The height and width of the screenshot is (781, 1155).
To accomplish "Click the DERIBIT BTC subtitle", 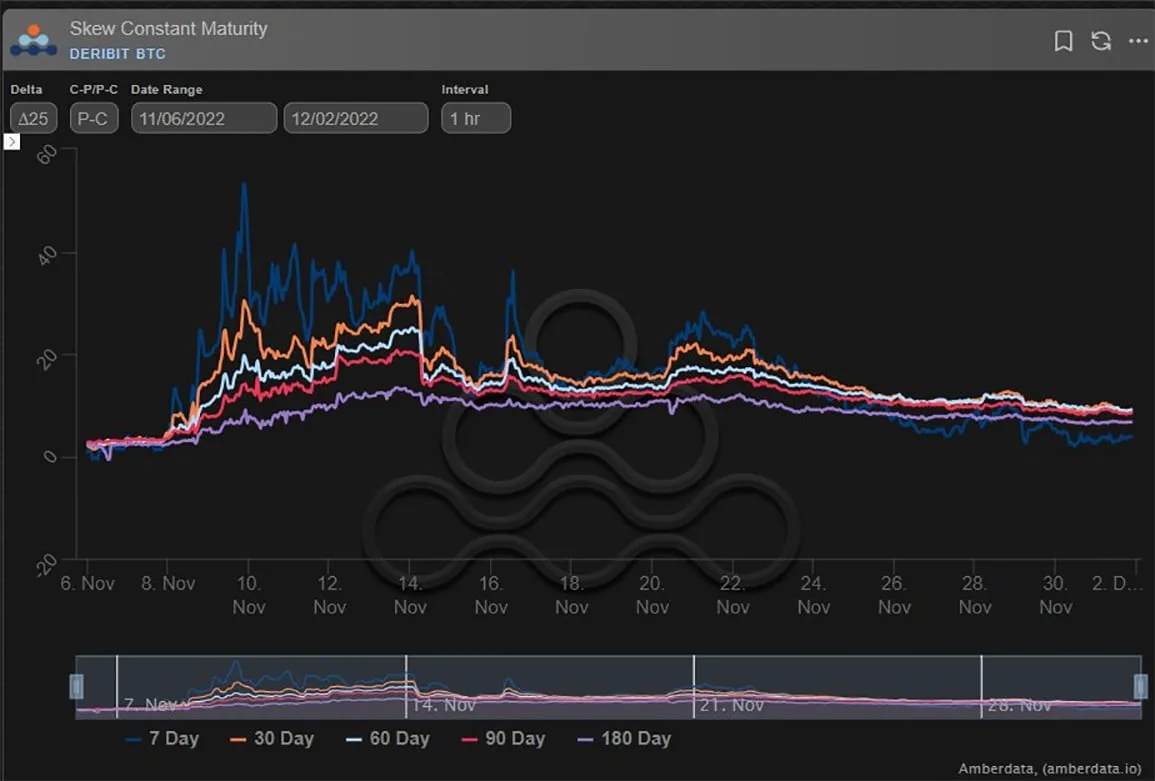I will (118, 54).
